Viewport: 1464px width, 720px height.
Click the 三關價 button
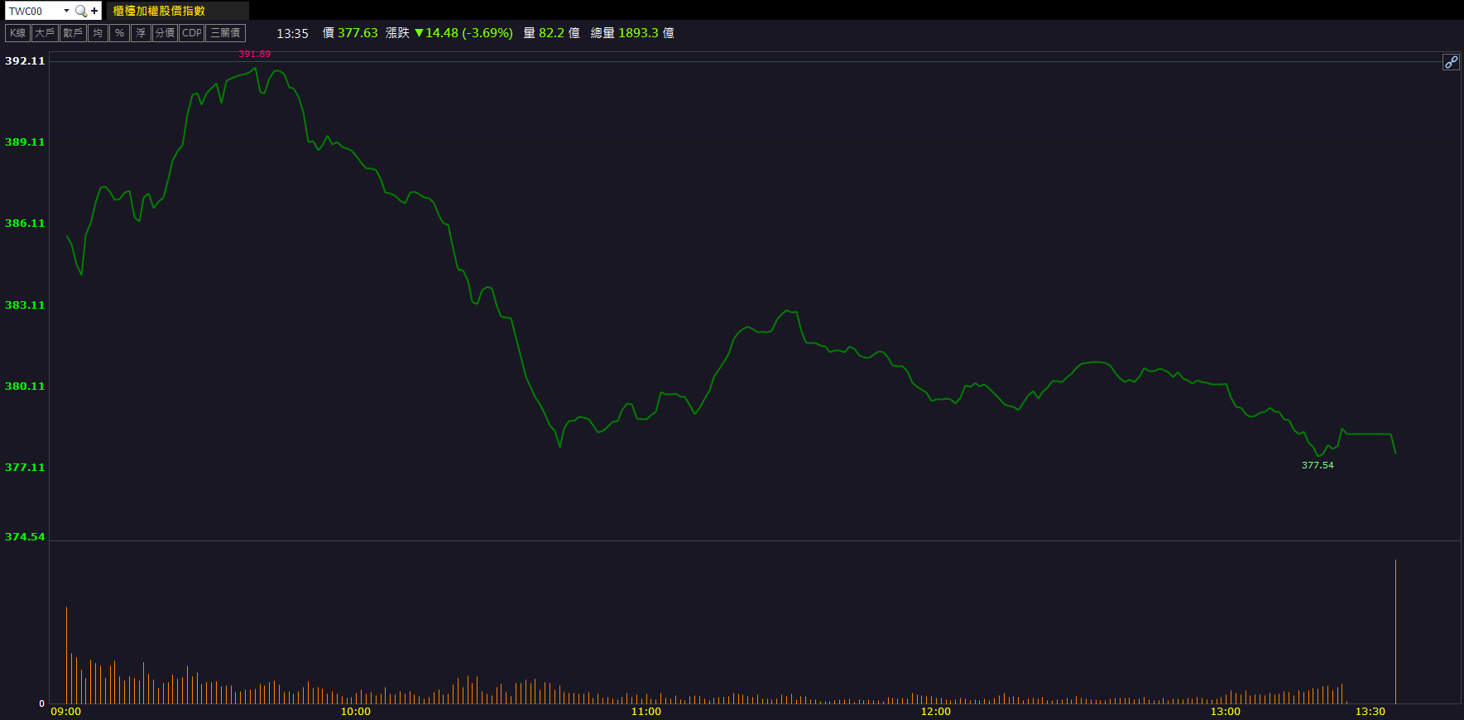(x=226, y=33)
